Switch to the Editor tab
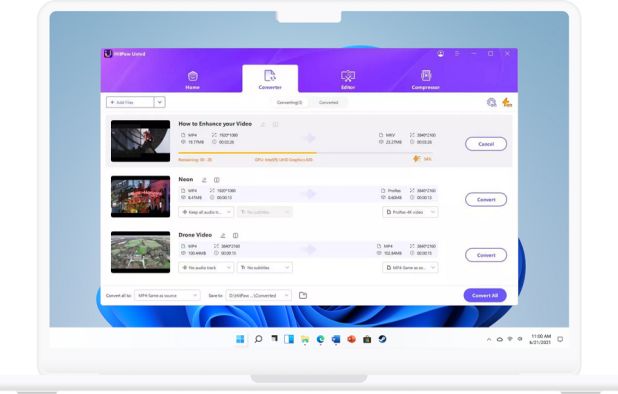Image resolution: width=618 pixels, height=394 pixels. coord(348,80)
